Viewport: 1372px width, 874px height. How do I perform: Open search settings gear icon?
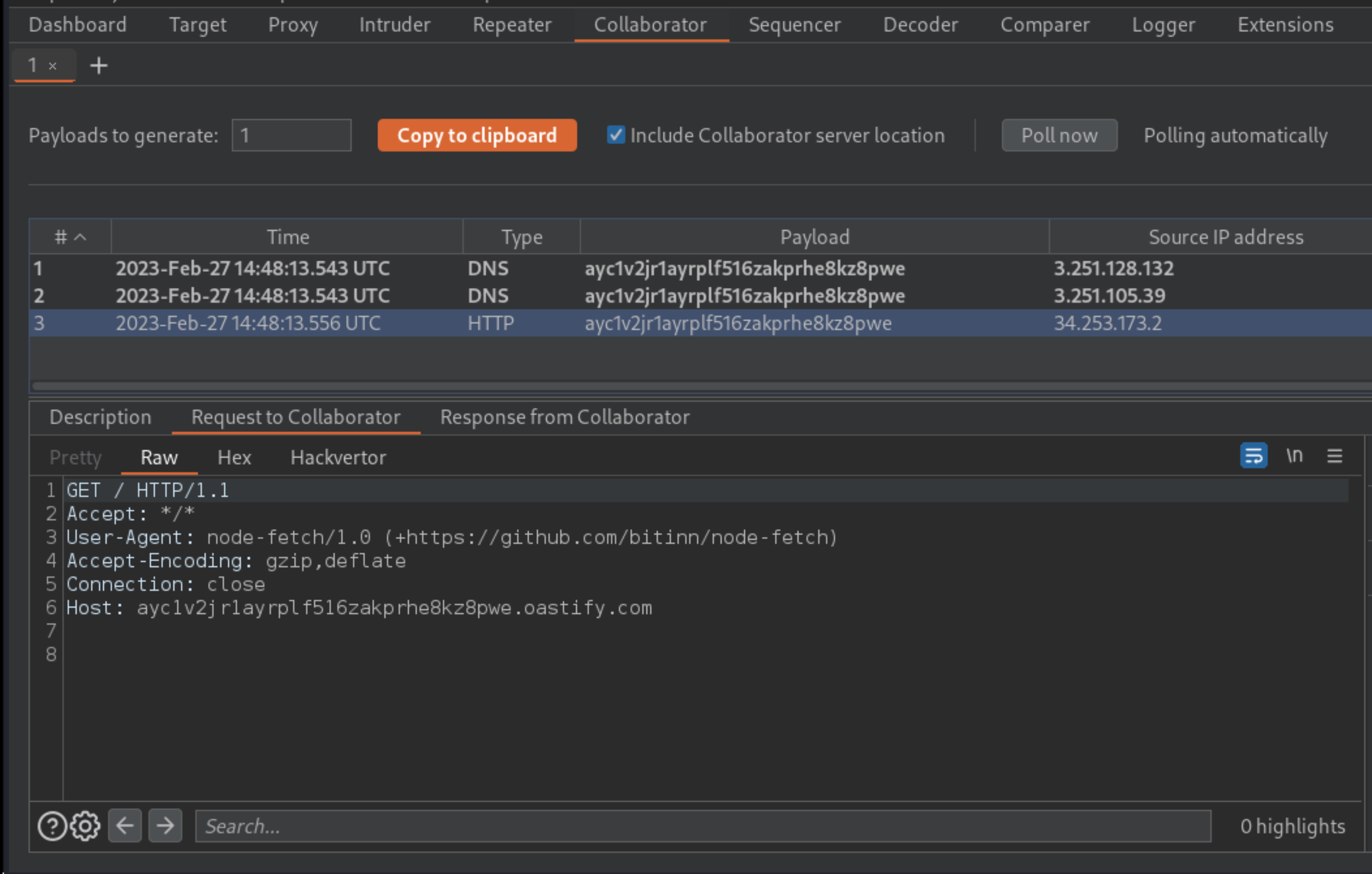[85, 826]
